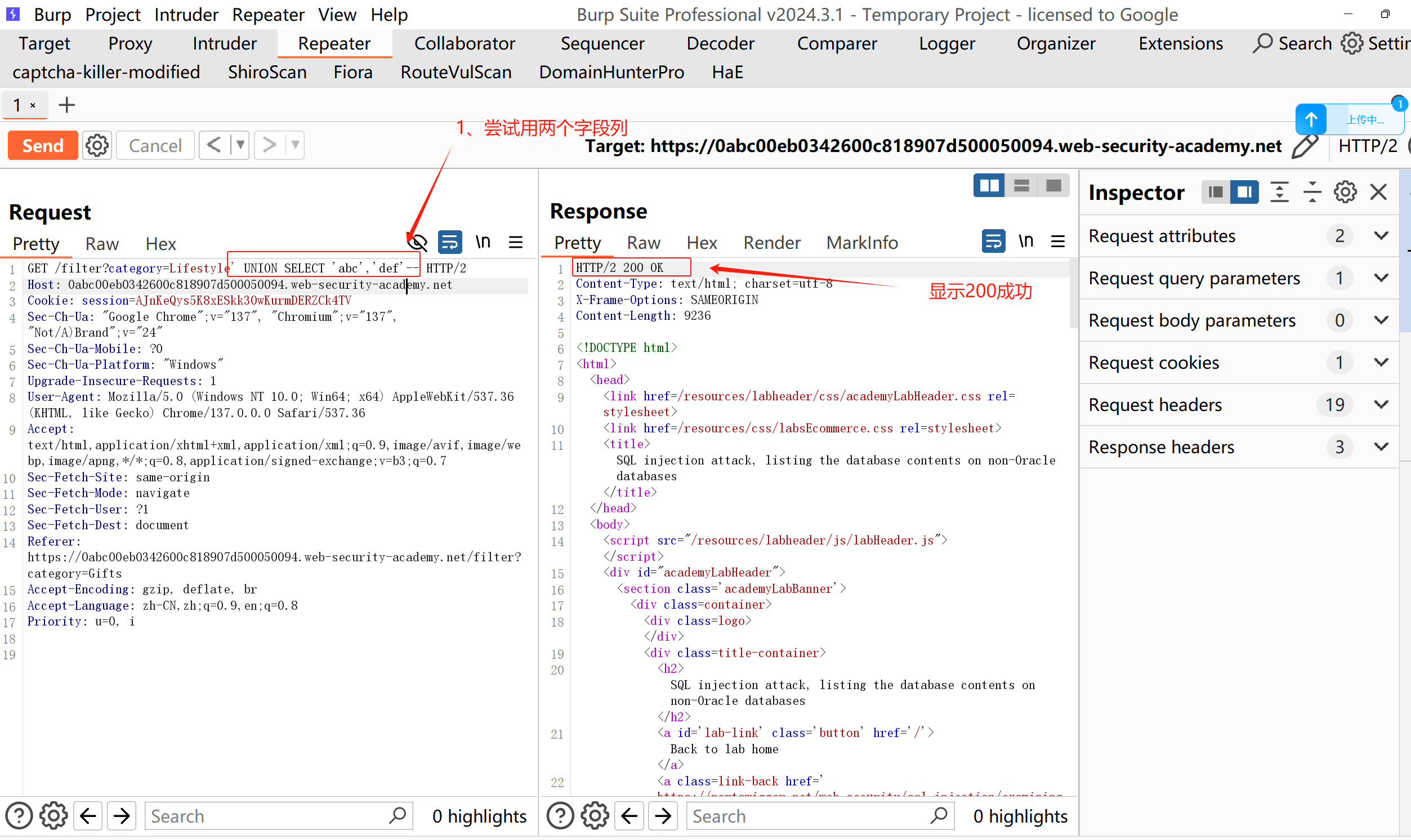Viewport: 1411px width, 840px height.
Task: Toggle the \n newline display in Response panel
Action: 1025,242
